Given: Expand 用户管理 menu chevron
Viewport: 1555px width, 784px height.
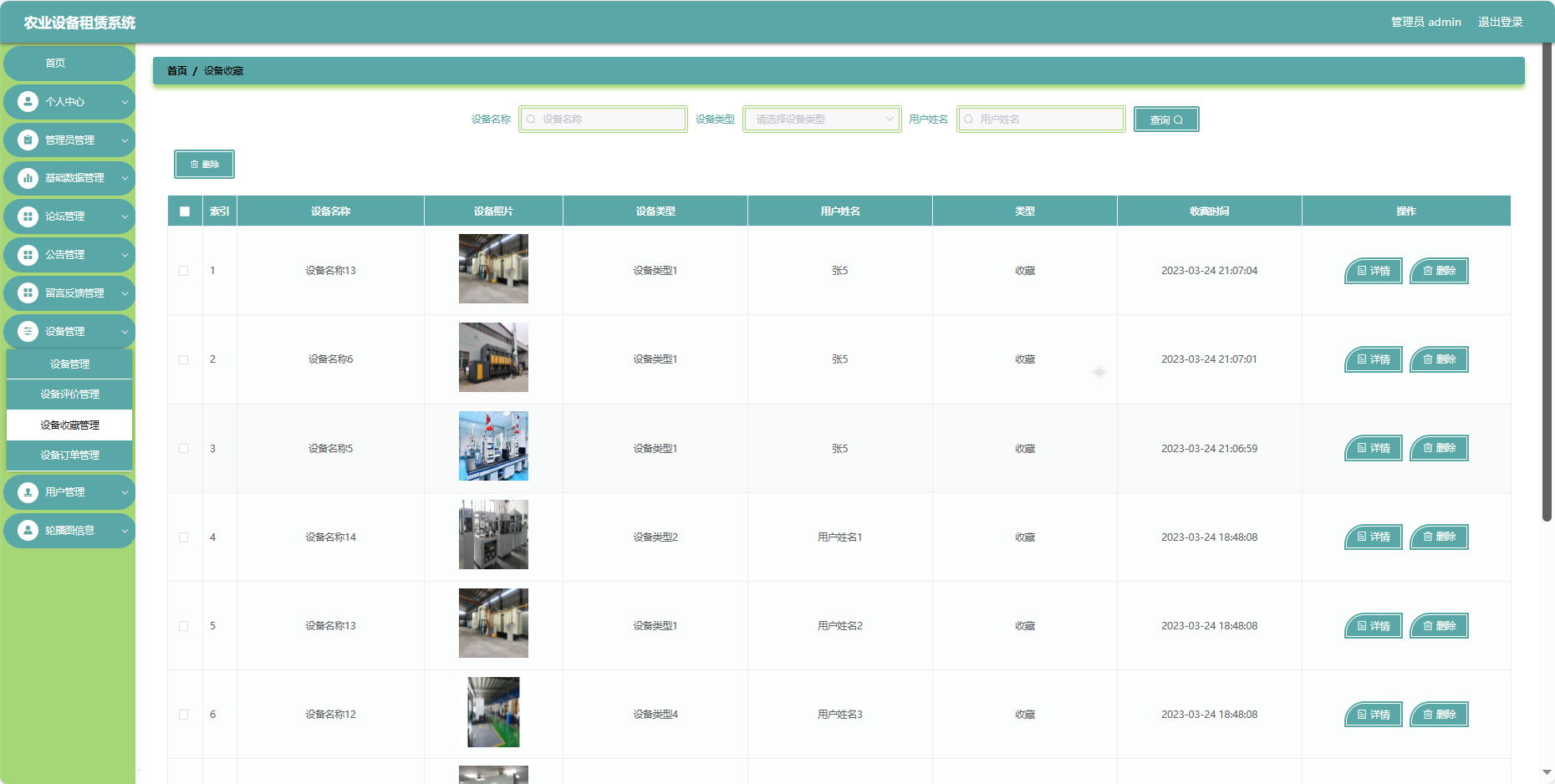Looking at the screenshot, I should pyautogui.click(x=125, y=492).
